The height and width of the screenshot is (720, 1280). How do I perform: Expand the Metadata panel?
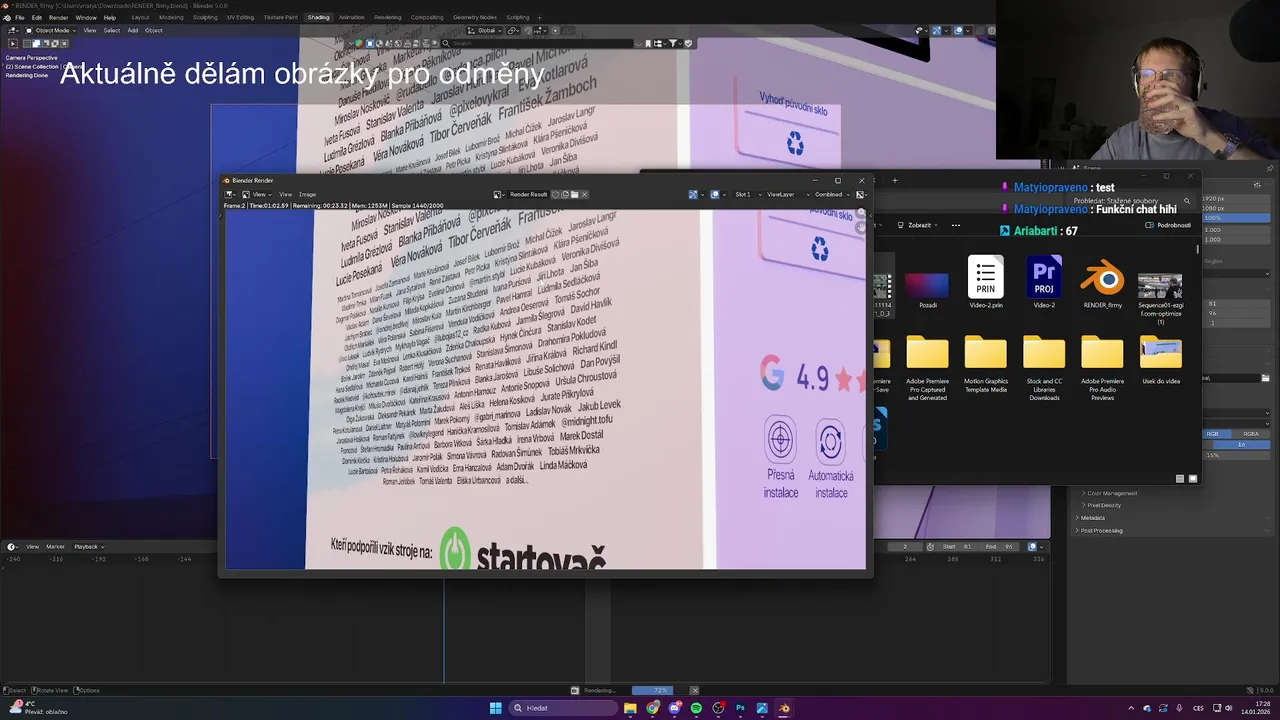tap(1092, 518)
